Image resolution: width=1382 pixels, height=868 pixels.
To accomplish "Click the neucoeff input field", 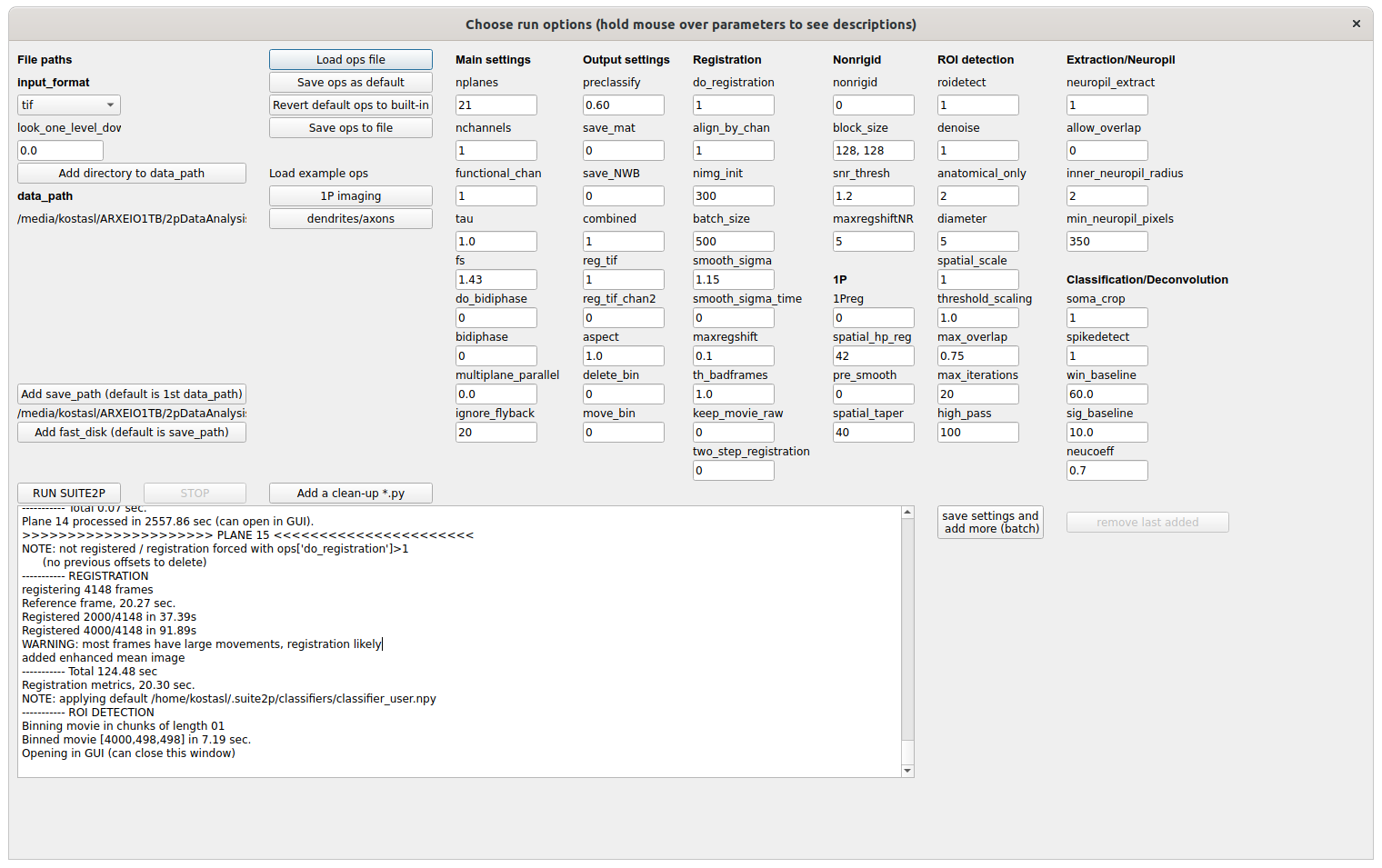I will (1107, 470).
